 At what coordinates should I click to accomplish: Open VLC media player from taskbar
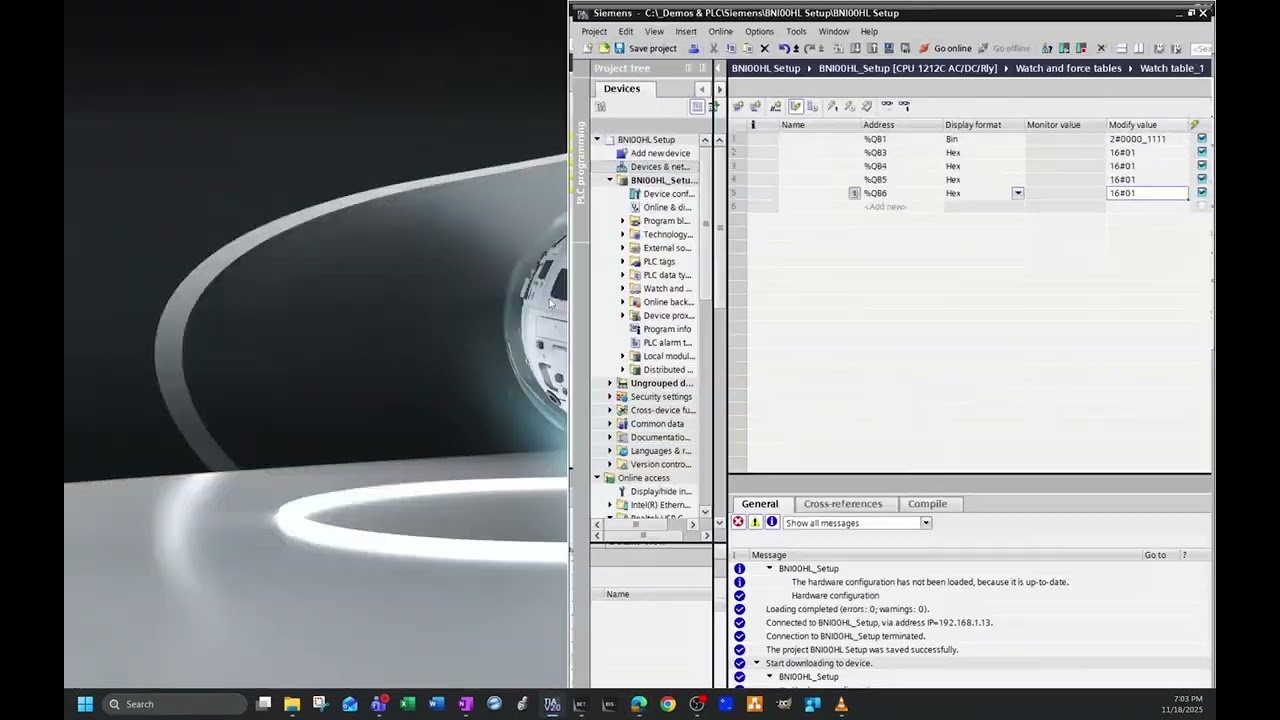click(841, 704)
